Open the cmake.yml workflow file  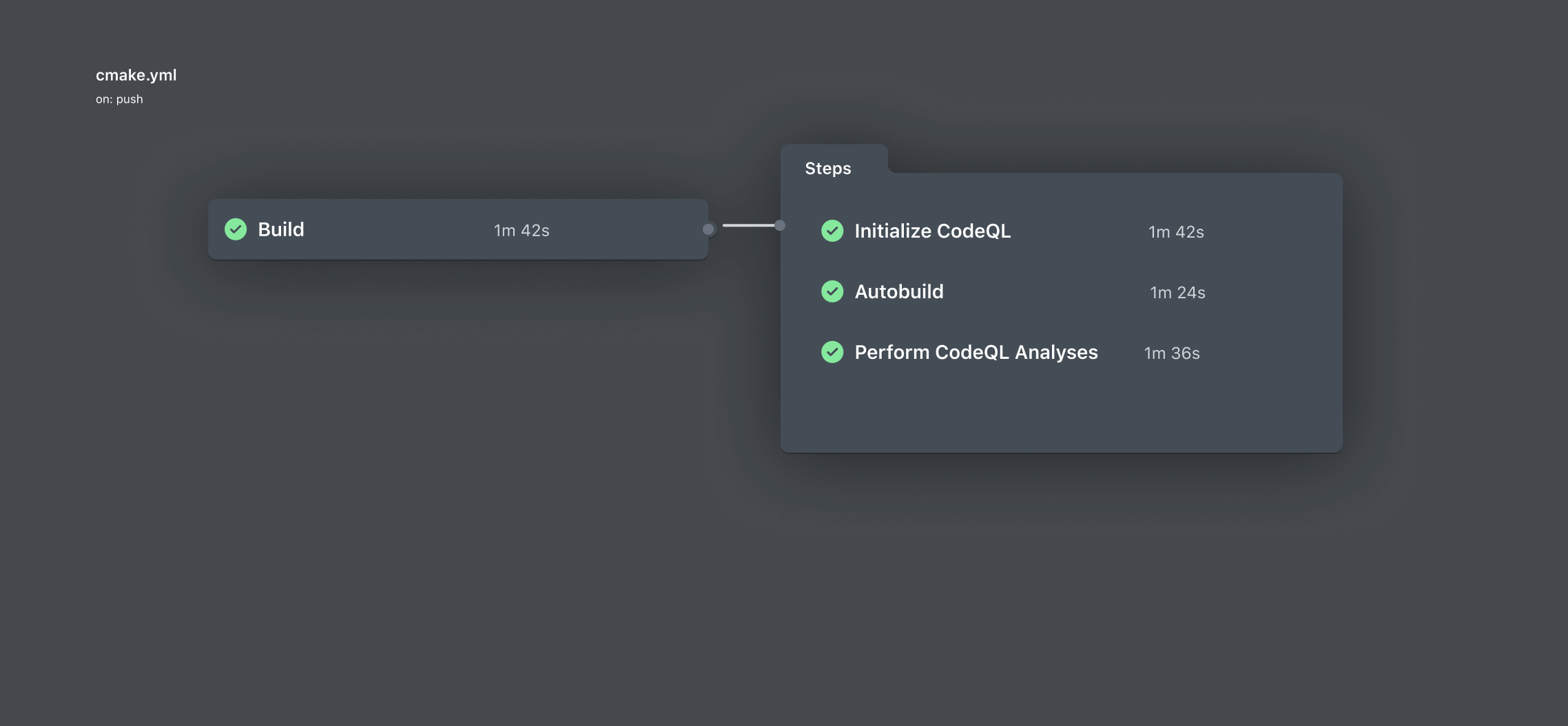[136, 75]
